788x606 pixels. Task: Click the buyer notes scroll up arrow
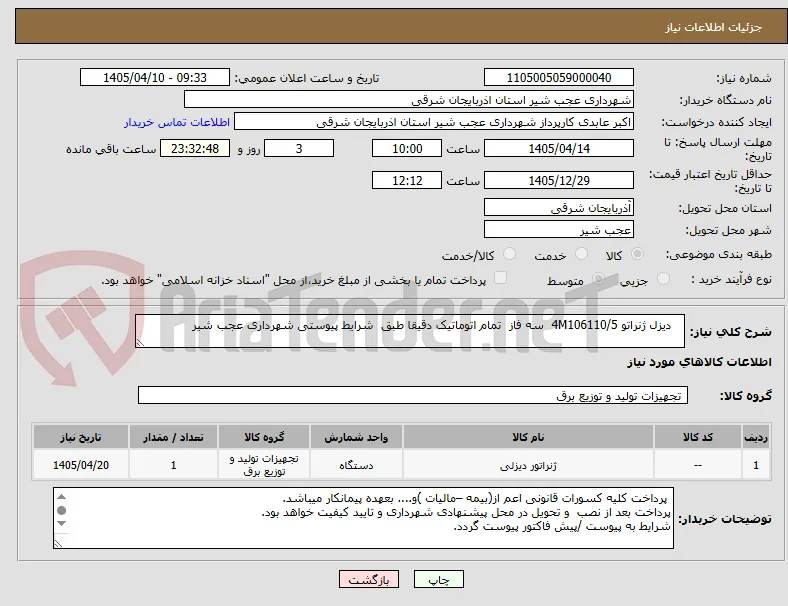pyautogui.click(x=62, y=497)
